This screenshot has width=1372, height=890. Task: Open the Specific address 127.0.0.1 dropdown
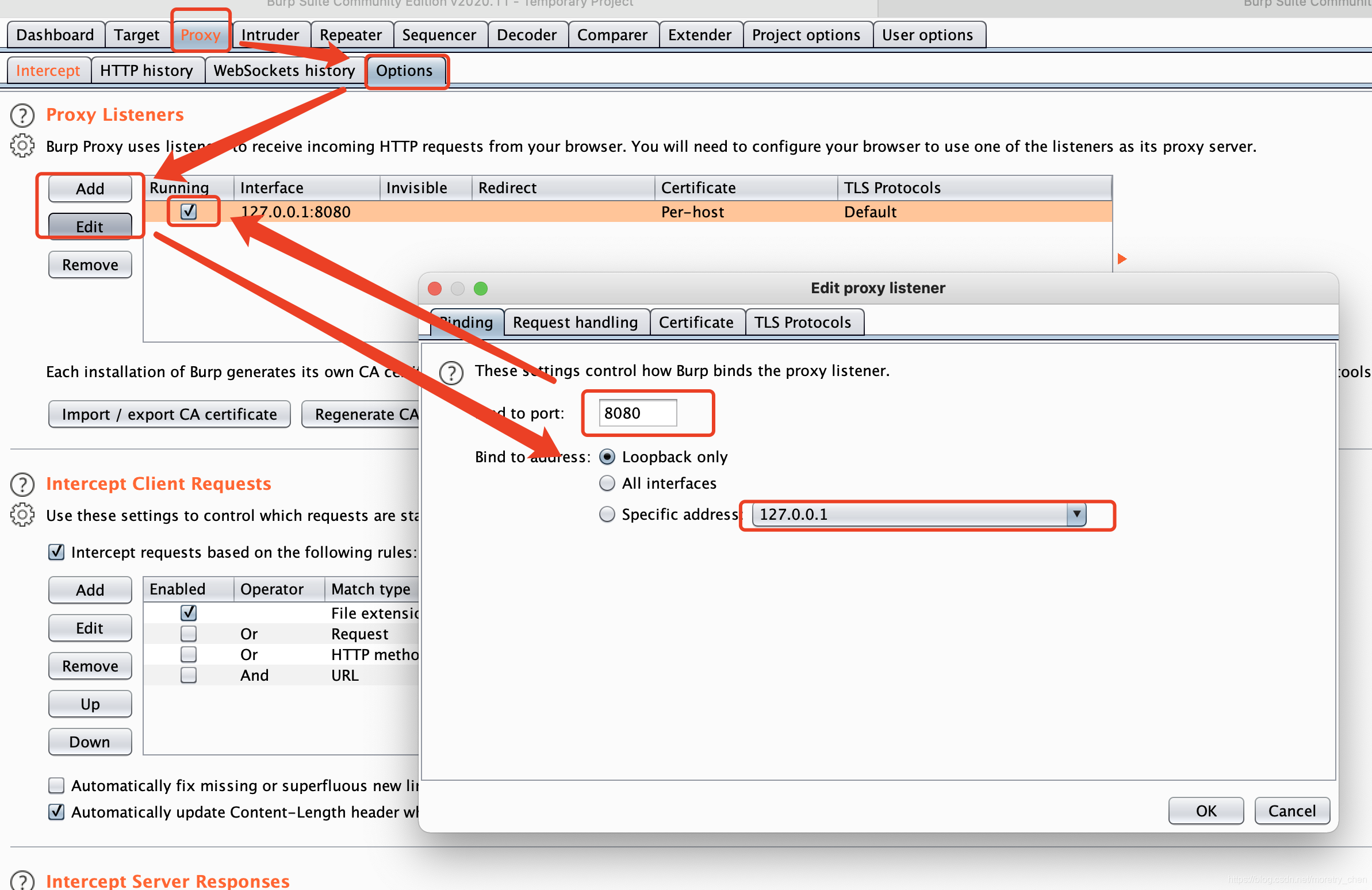(919, 514)
